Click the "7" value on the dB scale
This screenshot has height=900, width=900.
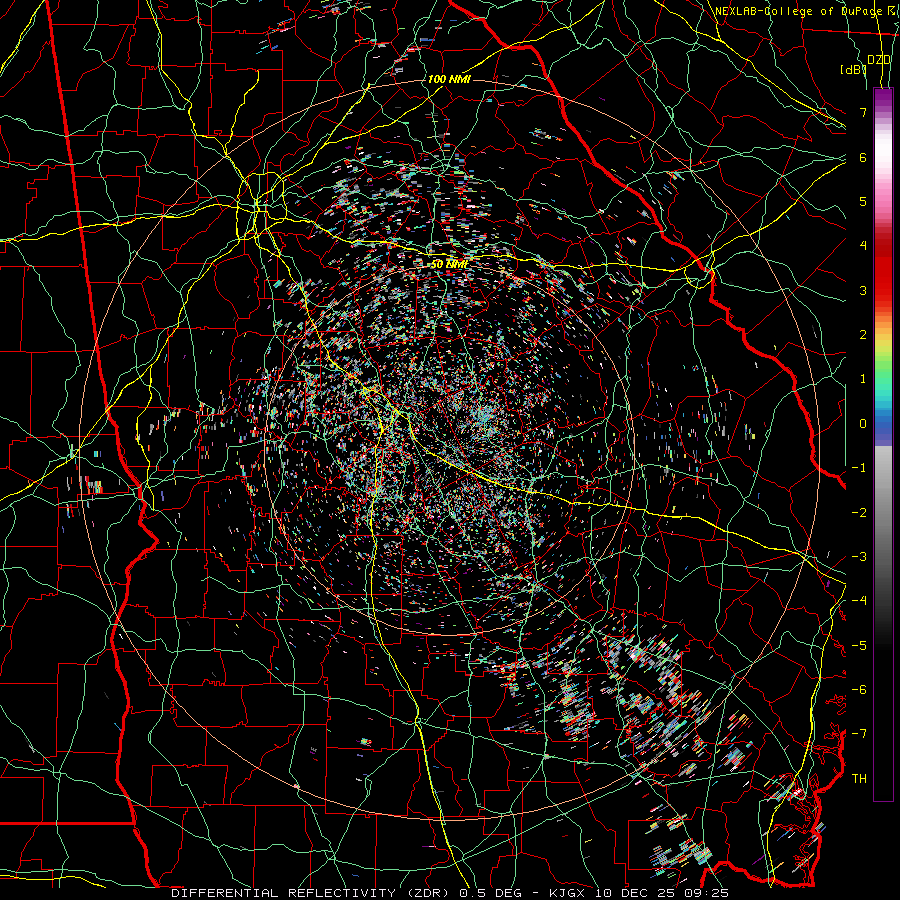click(863, 112)
